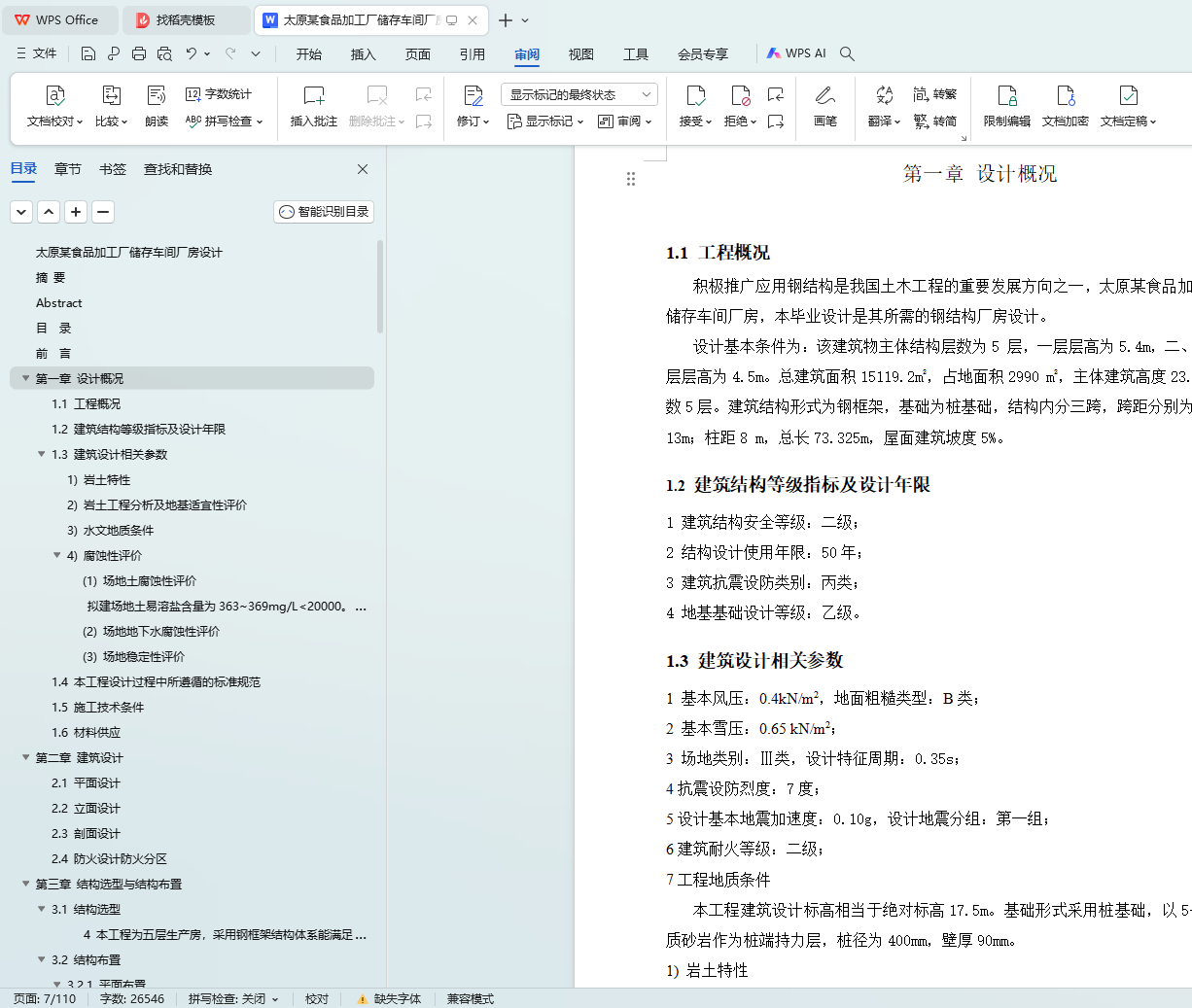Switch to the 视图 ribbon tab

[581, 54]
